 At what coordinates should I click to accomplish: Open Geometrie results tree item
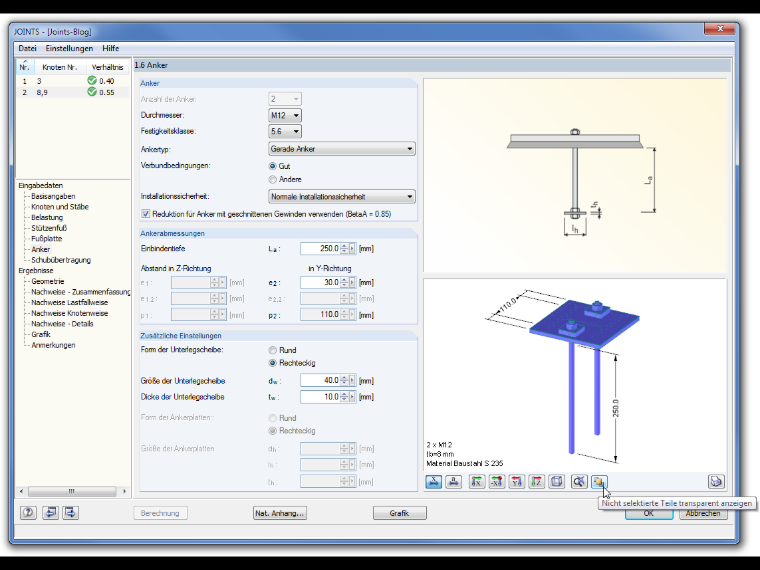(x=48, y=281)
